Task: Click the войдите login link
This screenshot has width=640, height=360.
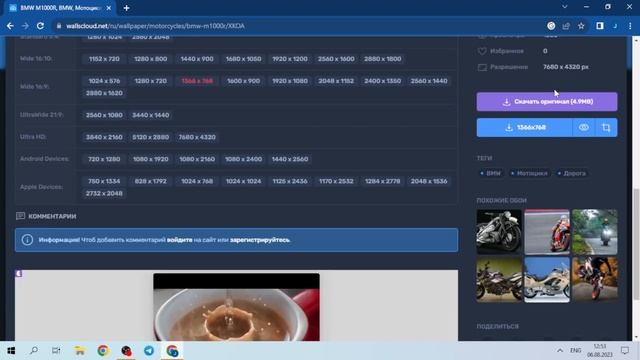Action: [180, 240]
